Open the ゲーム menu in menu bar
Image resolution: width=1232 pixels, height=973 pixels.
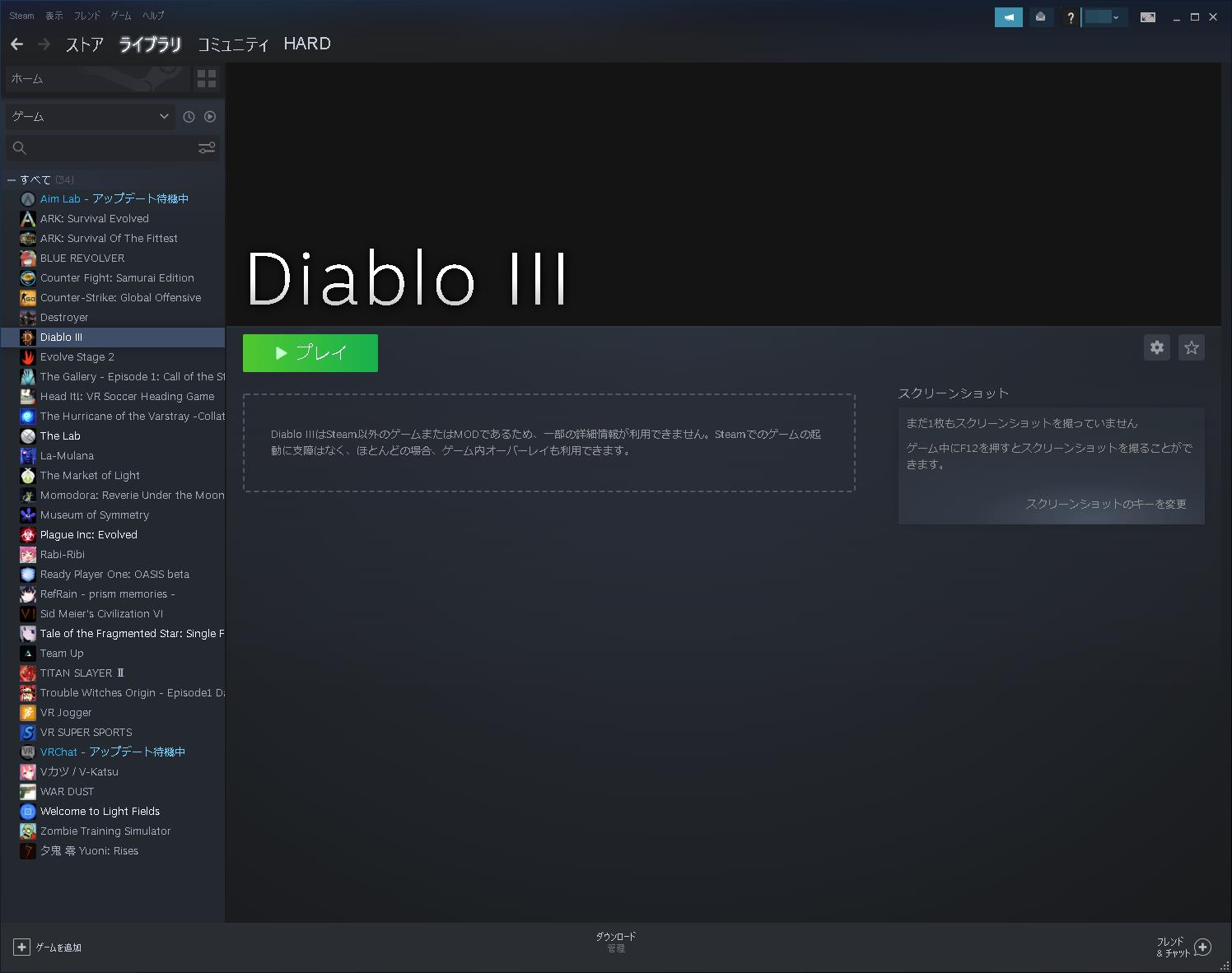click(x=121, y=16)
